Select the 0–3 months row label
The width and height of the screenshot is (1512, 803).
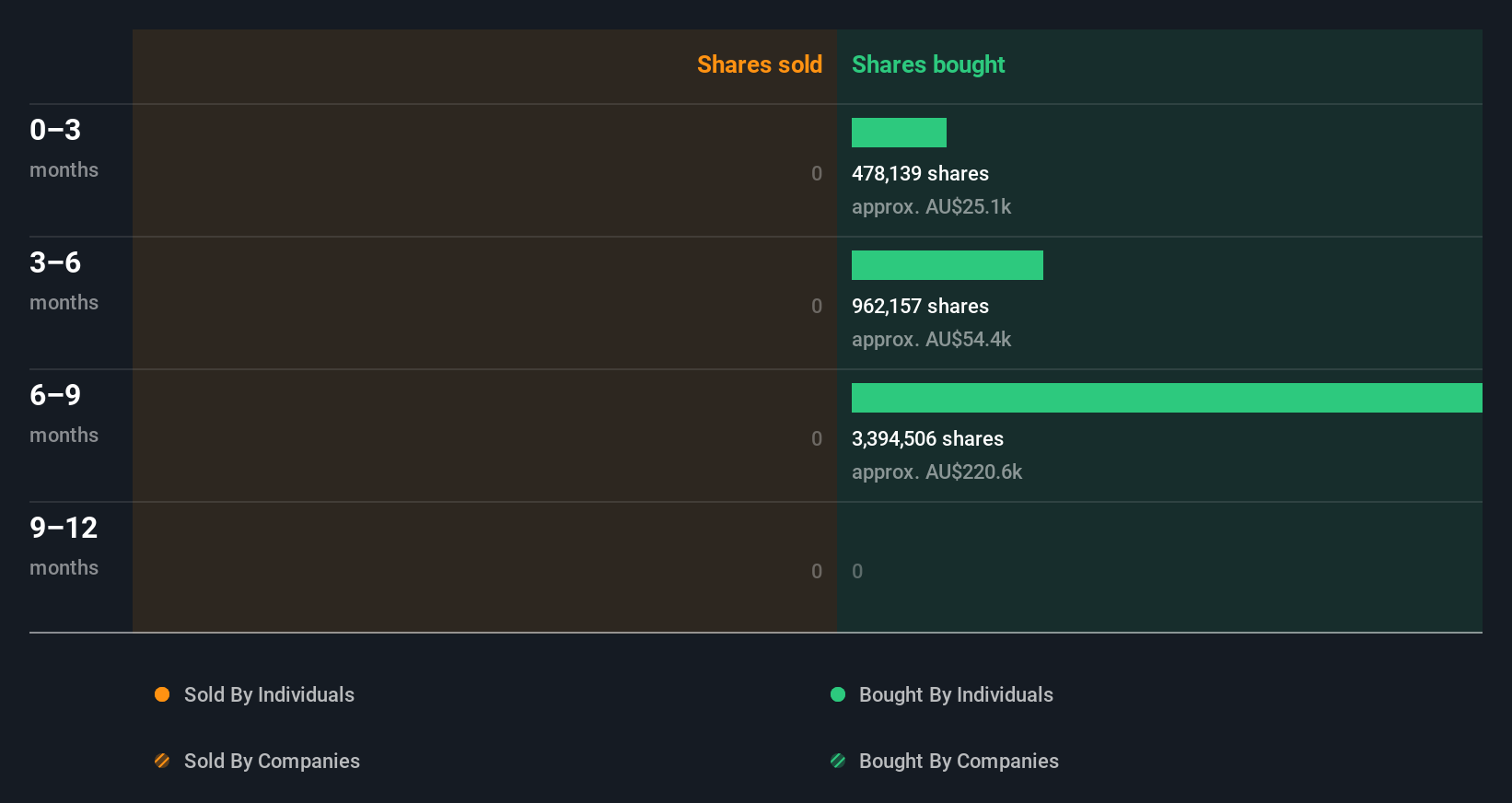[64, 146]
